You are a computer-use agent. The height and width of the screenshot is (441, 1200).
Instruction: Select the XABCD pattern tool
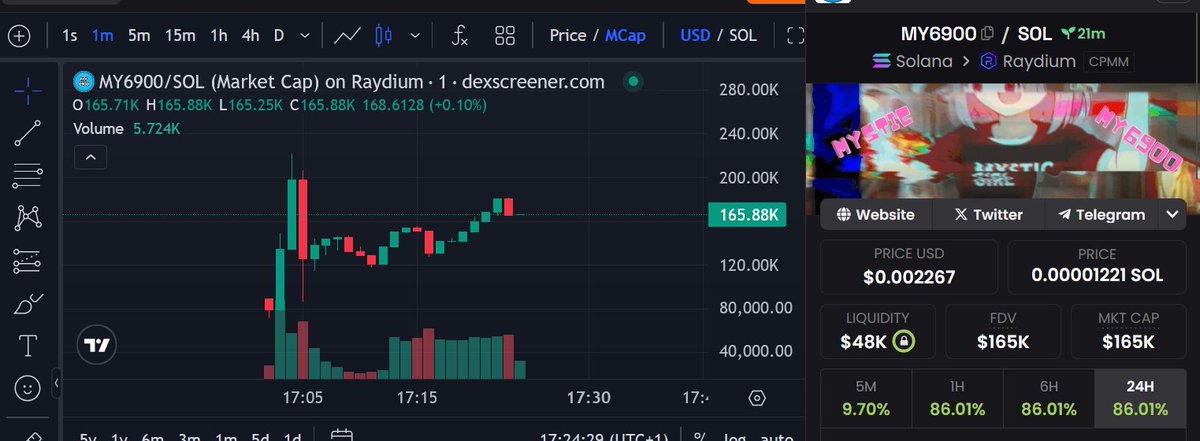pyautogui.click(x=27, y=217)
